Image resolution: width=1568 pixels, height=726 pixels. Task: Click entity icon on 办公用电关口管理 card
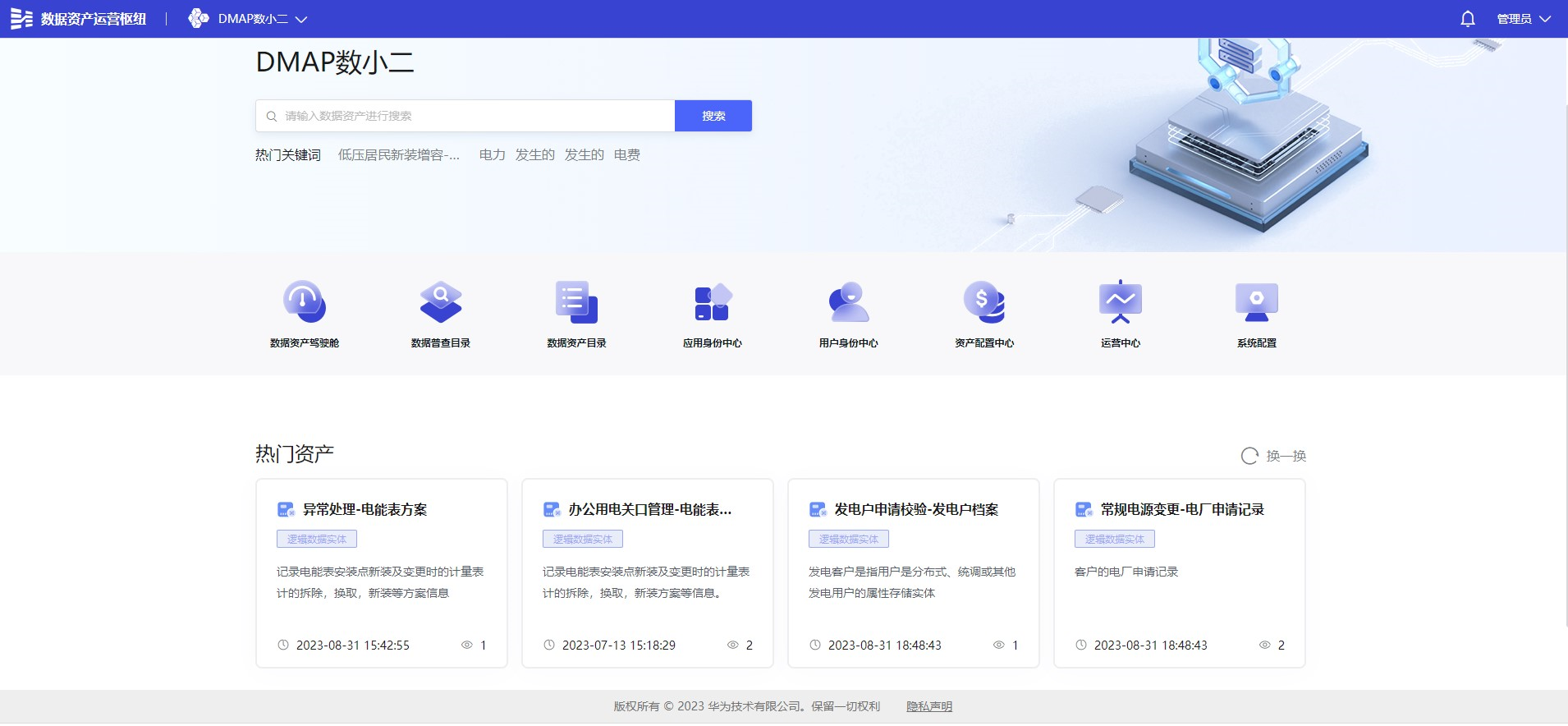[552, 510]
